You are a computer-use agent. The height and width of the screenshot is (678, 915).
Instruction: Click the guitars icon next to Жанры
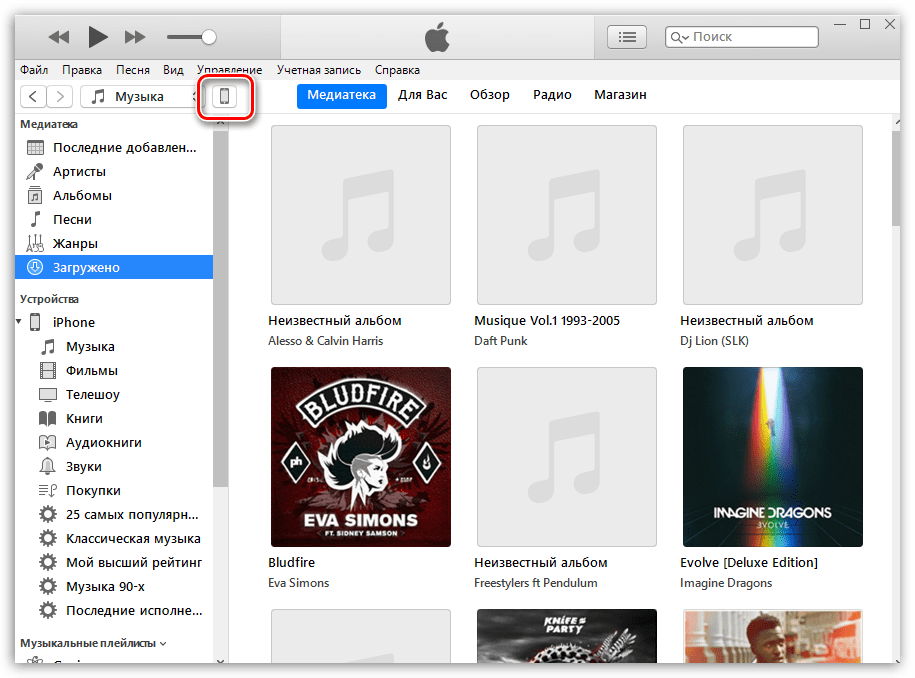pyautogui.click(x=35, y=243)
